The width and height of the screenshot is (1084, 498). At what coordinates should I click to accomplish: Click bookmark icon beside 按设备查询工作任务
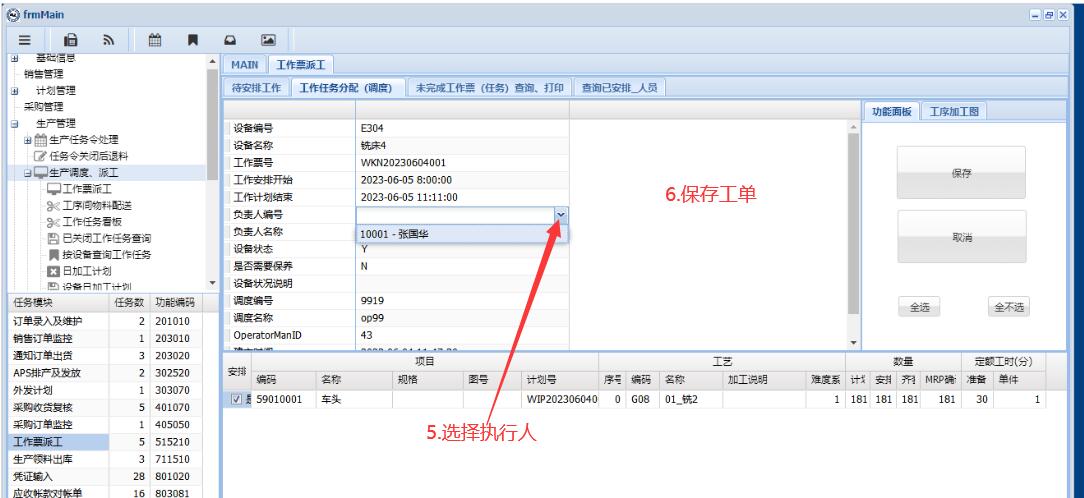pos(54,255)
